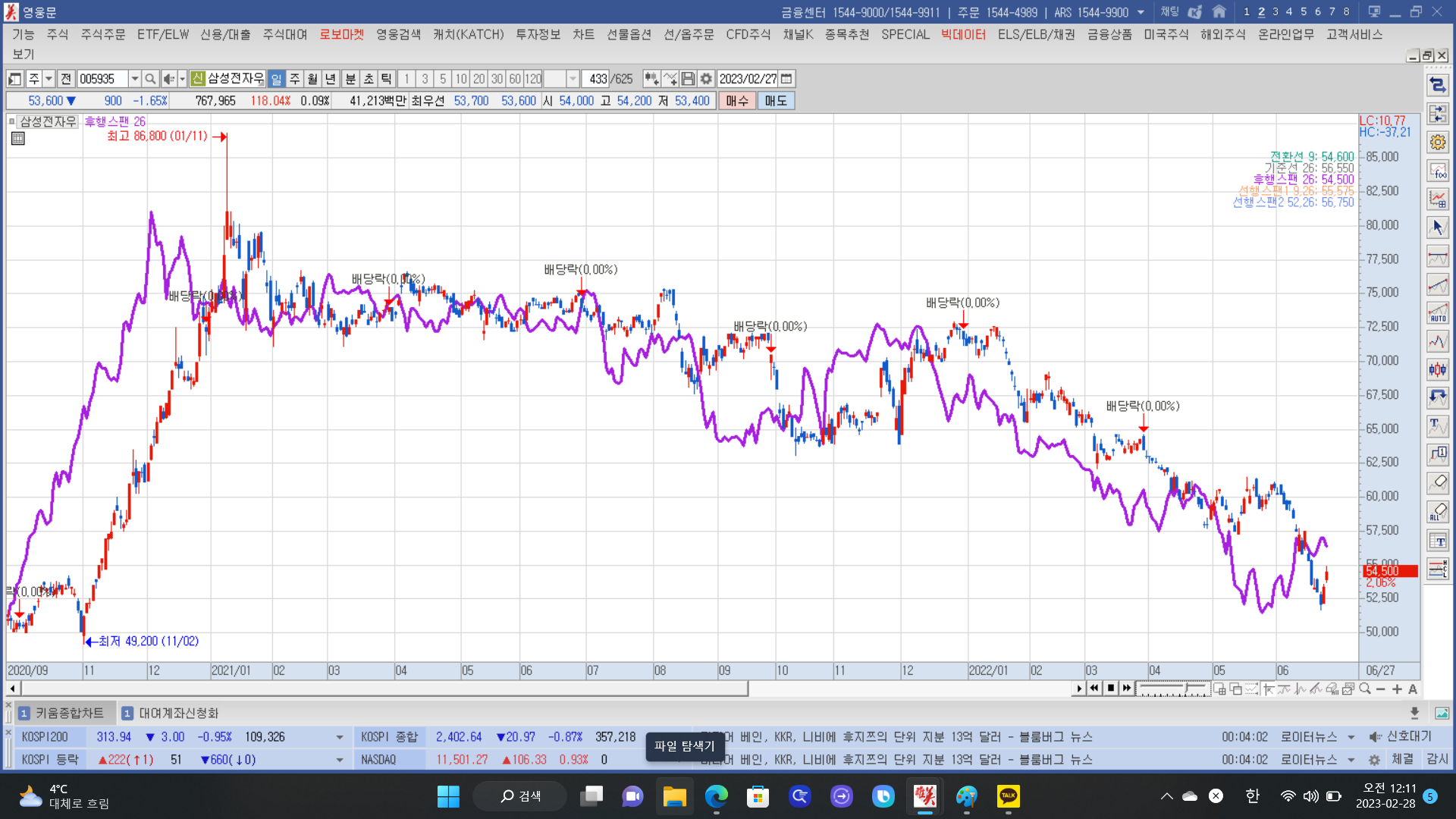Select the eraser tool in right sidebar
Screen dimensions: 1456x819
pyautogui.click(x=1437, y=483)
